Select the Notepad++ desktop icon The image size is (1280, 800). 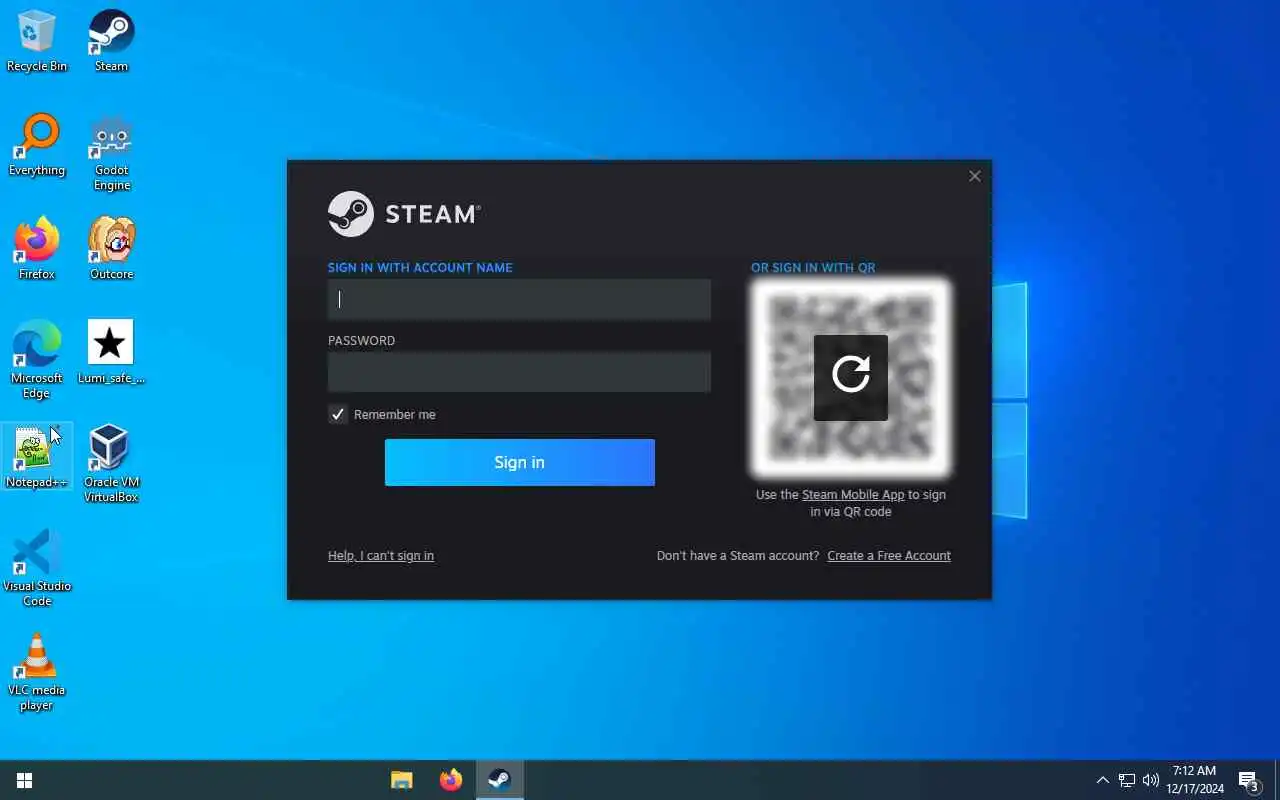coord(37,457)
